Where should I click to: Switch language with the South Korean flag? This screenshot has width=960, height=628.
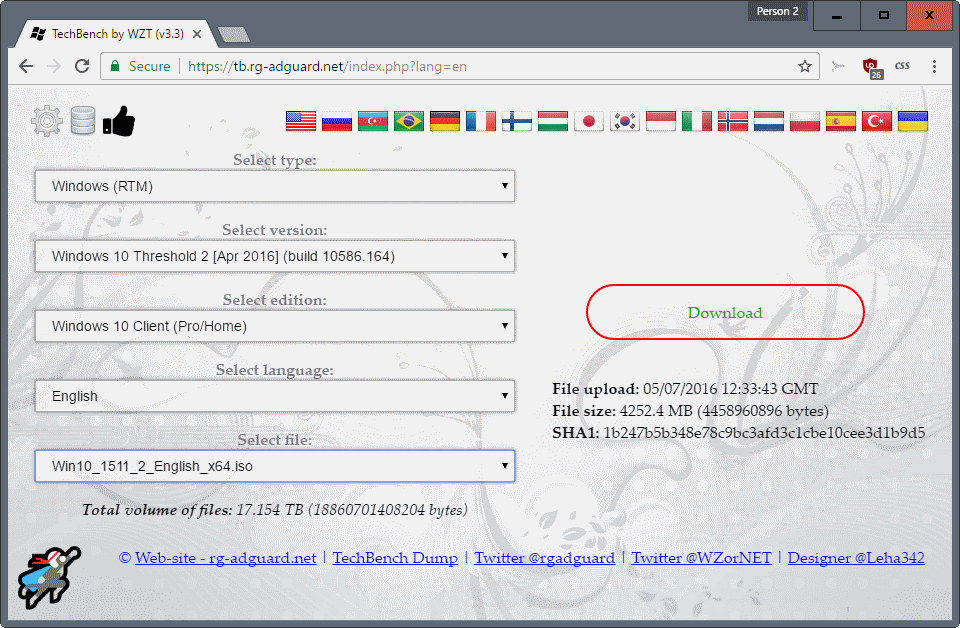pyautogui.click(x=625, y=121)
